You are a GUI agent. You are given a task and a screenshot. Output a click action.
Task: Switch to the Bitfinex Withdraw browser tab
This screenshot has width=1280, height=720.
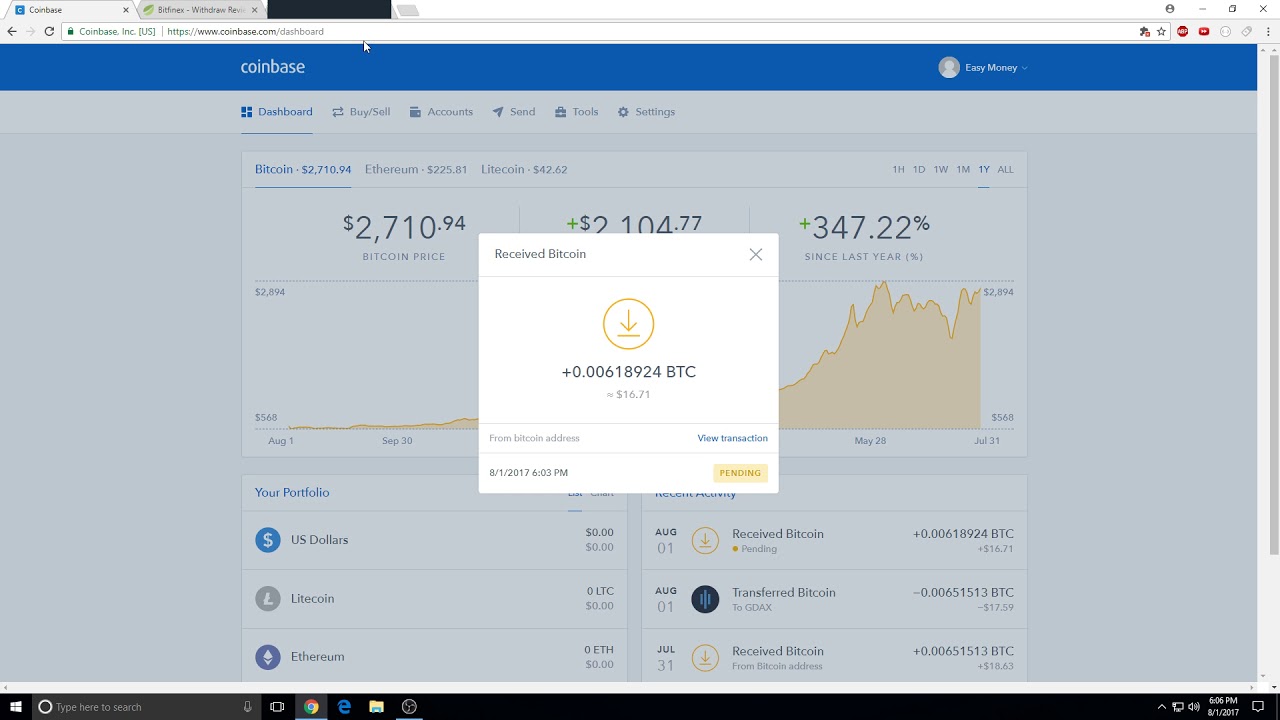tap(201, 10)
